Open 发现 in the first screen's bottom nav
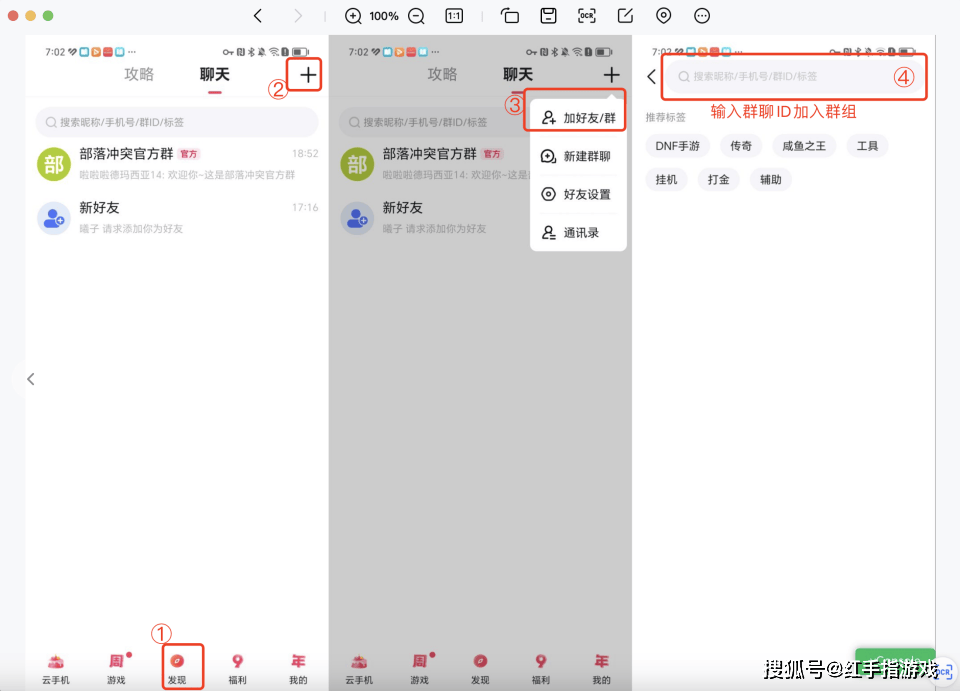960x691 pixels. click(177, 669)
